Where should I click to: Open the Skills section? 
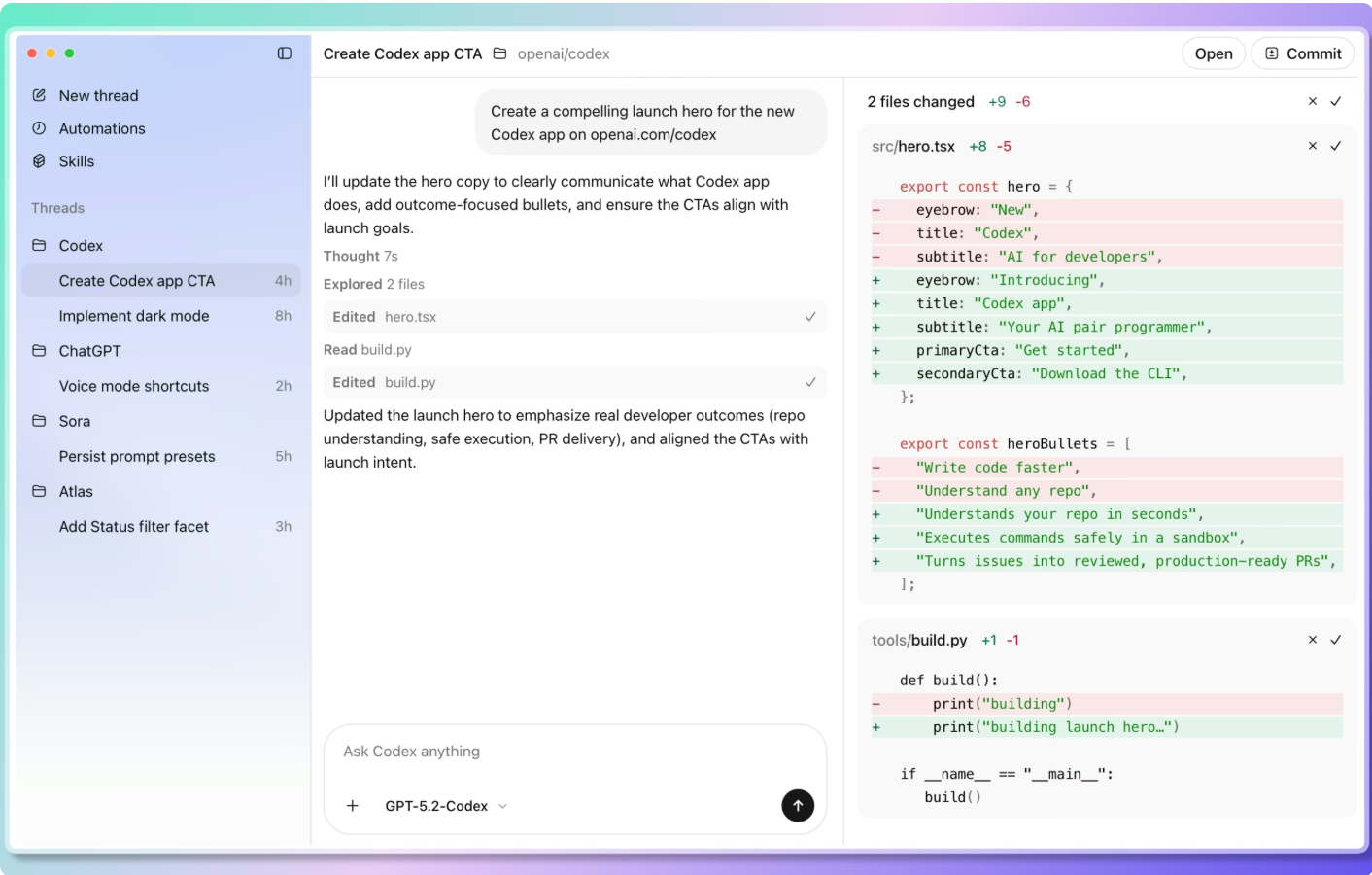[76, 161]
